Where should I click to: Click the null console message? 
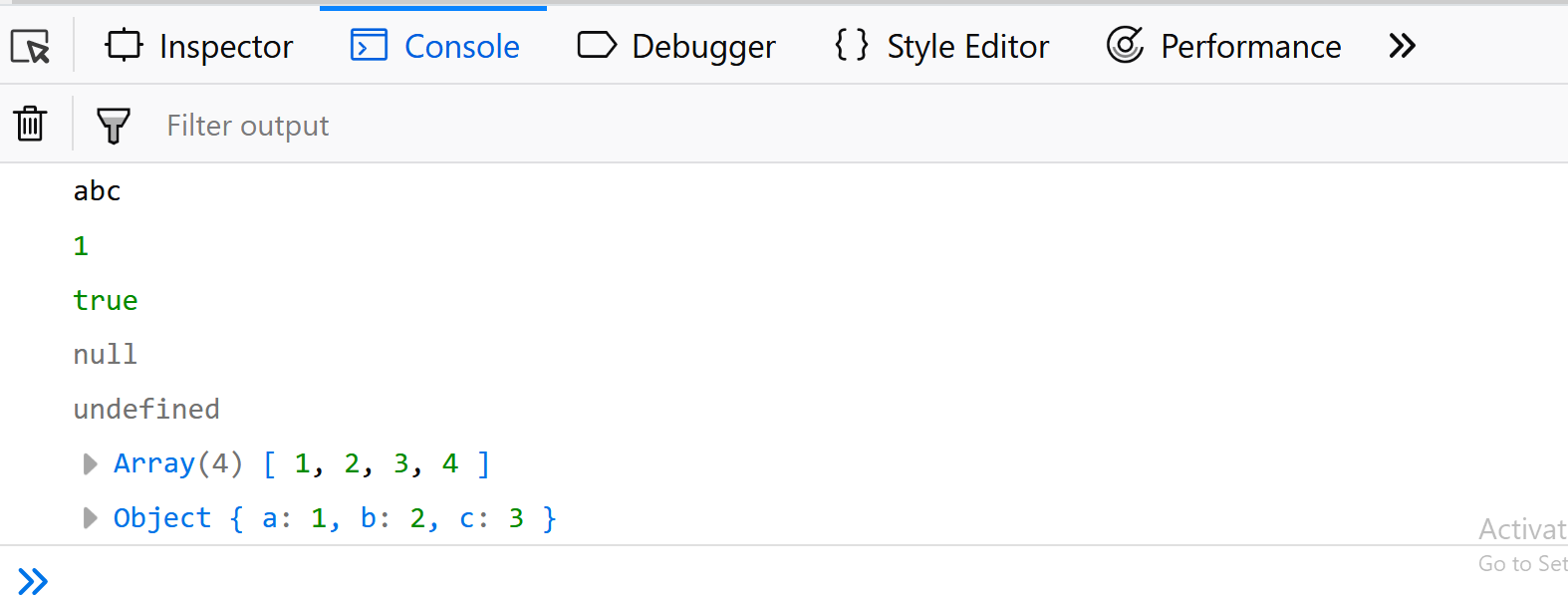tap(105, 354)
